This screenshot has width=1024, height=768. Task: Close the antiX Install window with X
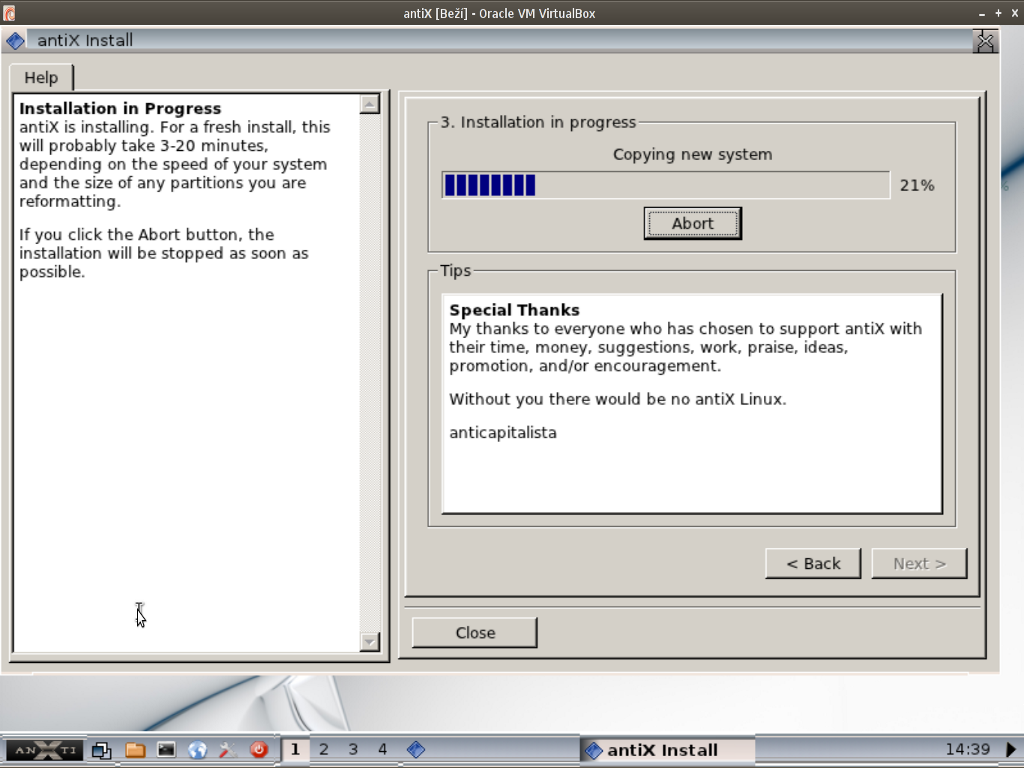(985, 41)
